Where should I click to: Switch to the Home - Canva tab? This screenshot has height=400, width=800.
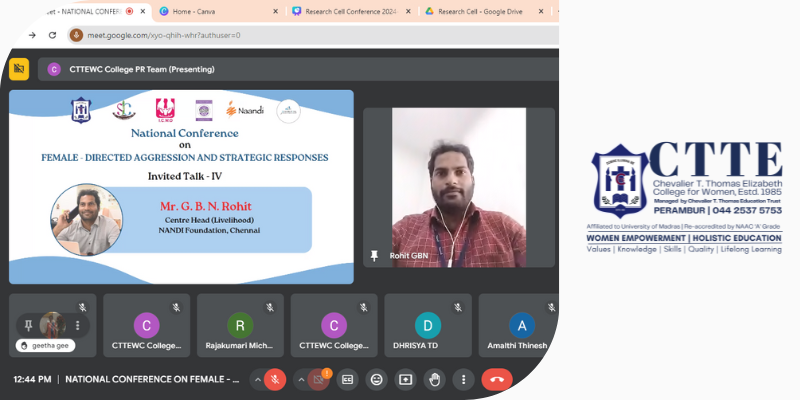pyautogui.click(x=219, y=11)
